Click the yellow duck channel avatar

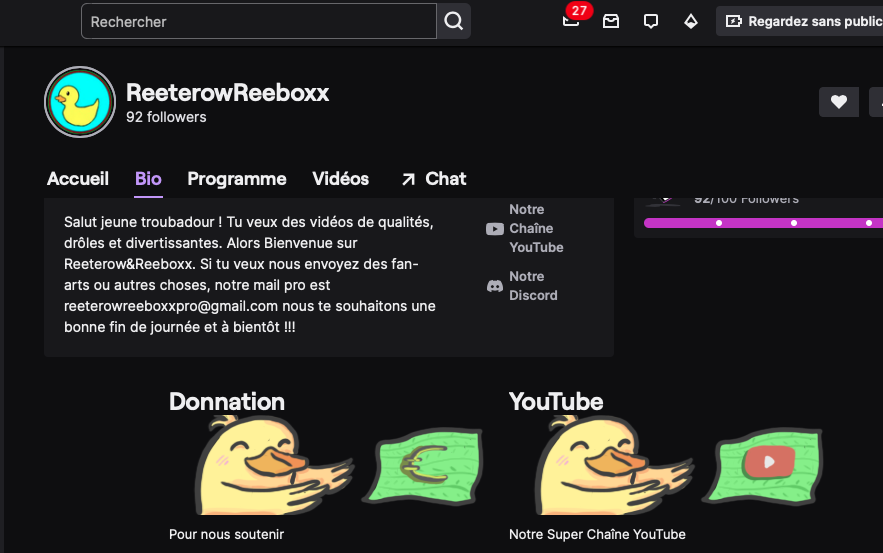pos(80,102)
